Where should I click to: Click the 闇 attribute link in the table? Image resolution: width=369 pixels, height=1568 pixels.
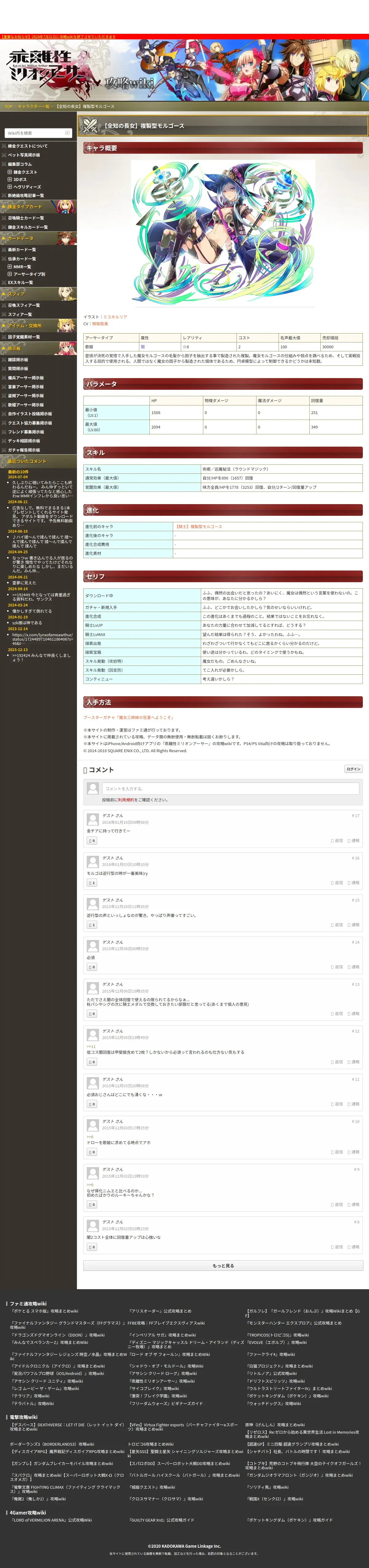click(142, 347)
